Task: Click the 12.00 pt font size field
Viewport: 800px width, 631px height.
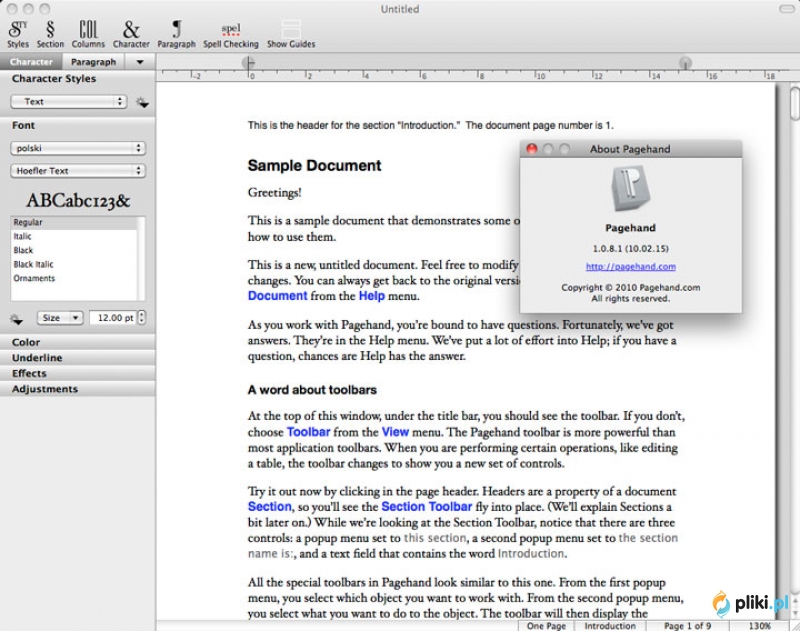Action: click(113, 318)
